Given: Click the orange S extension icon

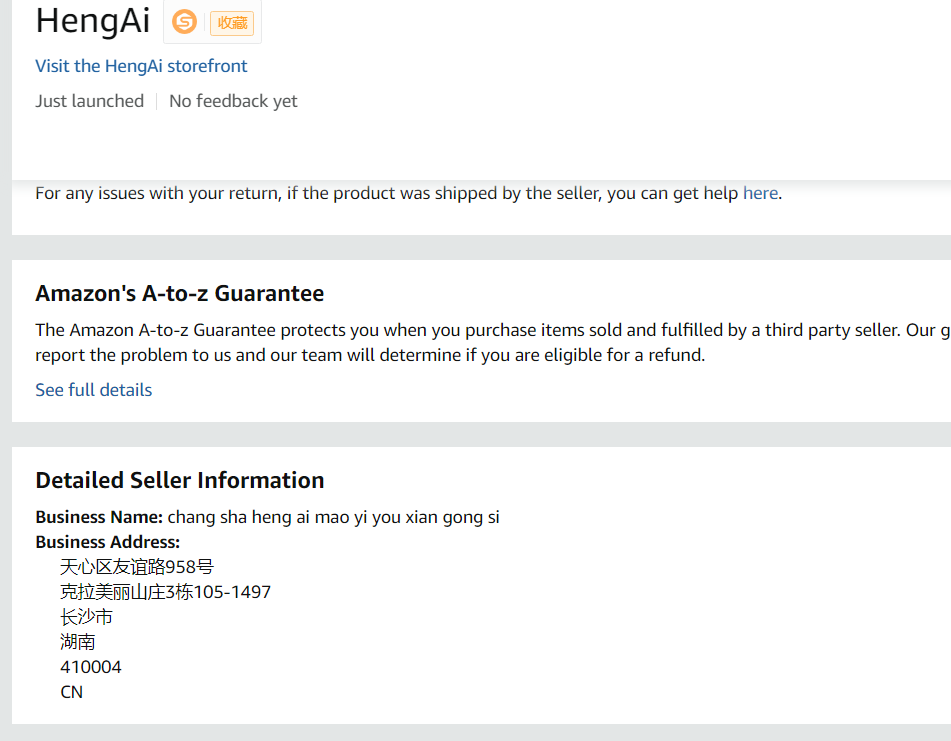Looking at the screenshot, I should click(x=184, y=22).
